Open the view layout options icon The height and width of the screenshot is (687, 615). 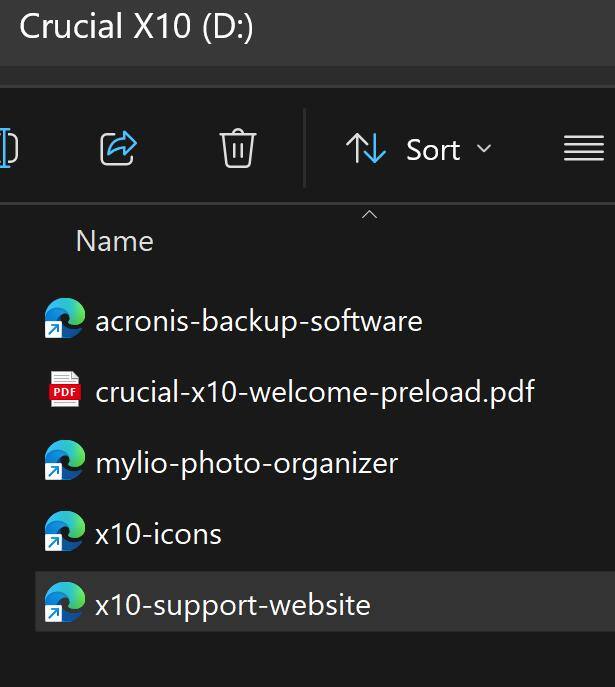584,149
